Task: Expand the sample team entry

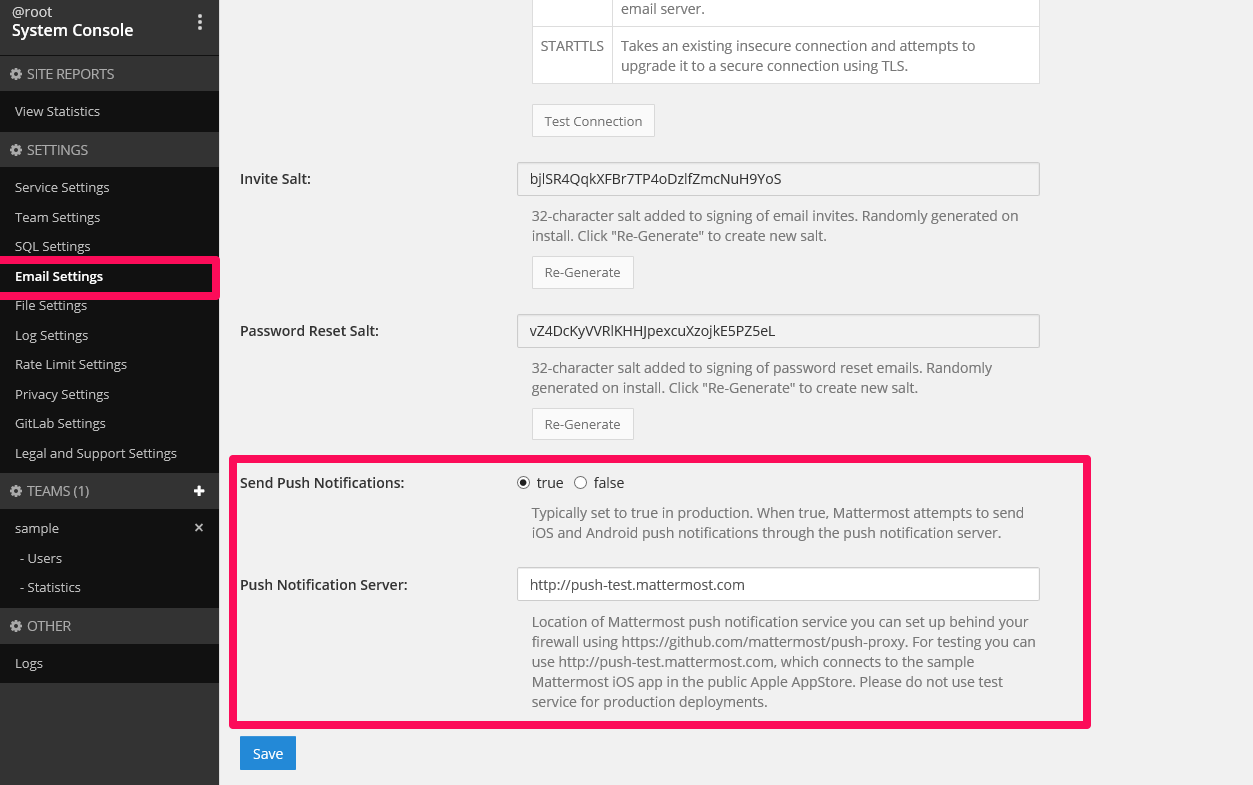Action: pyautogui.click(x=37, y=528)
